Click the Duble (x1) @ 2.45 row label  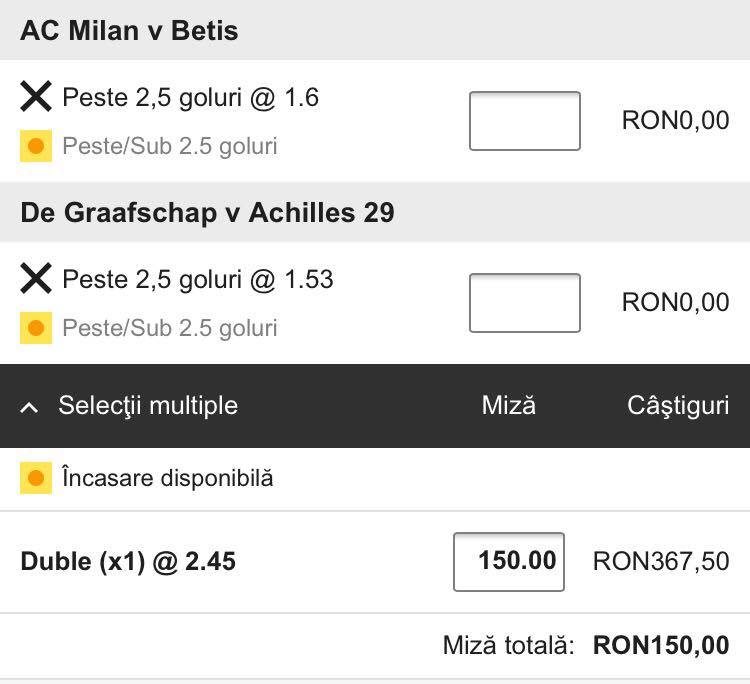point(128,562)
